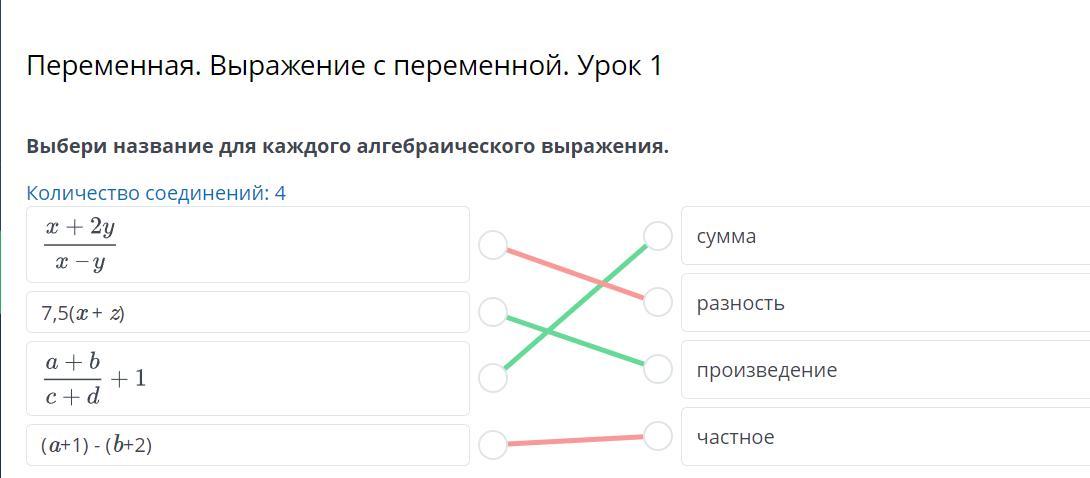Image resolution: width=1090 pixels, height=478 pixels.
Task: Click the connector circle beside the (a+b)/(c+d)+1 expression
Action: pos(493,377)
